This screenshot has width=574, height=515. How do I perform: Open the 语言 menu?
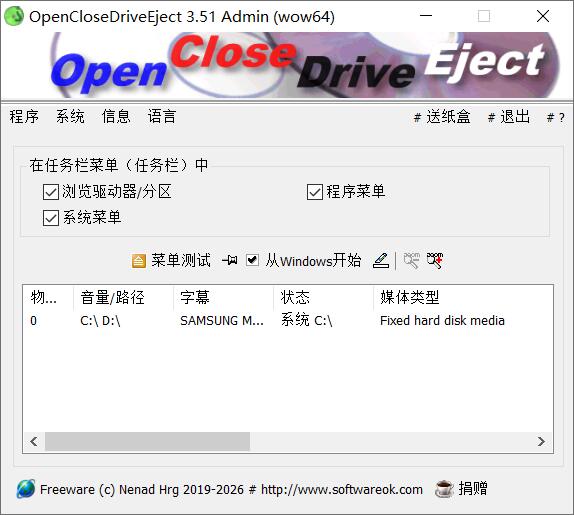pos(162,117)
